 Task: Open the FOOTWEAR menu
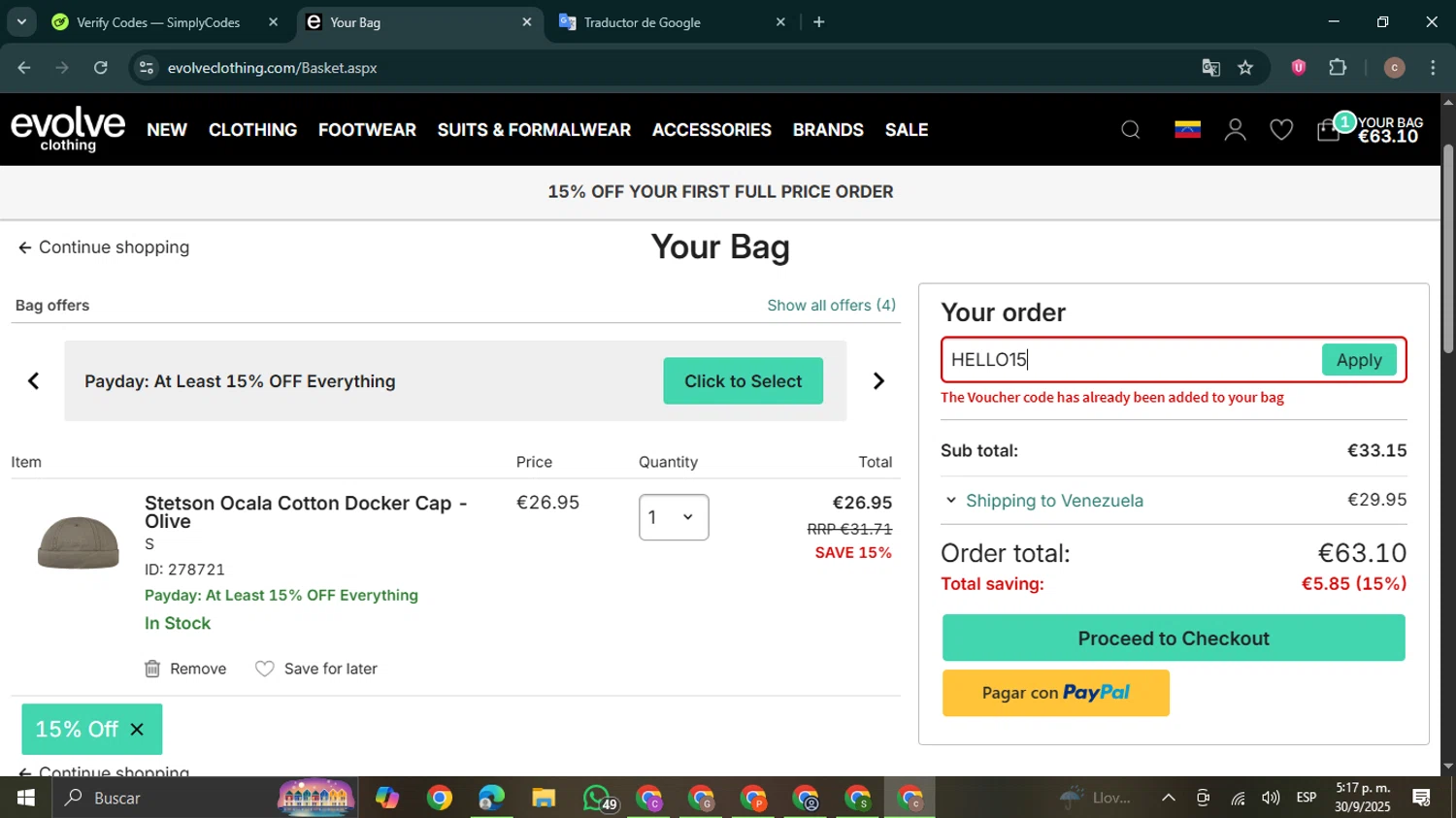(367, 130)
